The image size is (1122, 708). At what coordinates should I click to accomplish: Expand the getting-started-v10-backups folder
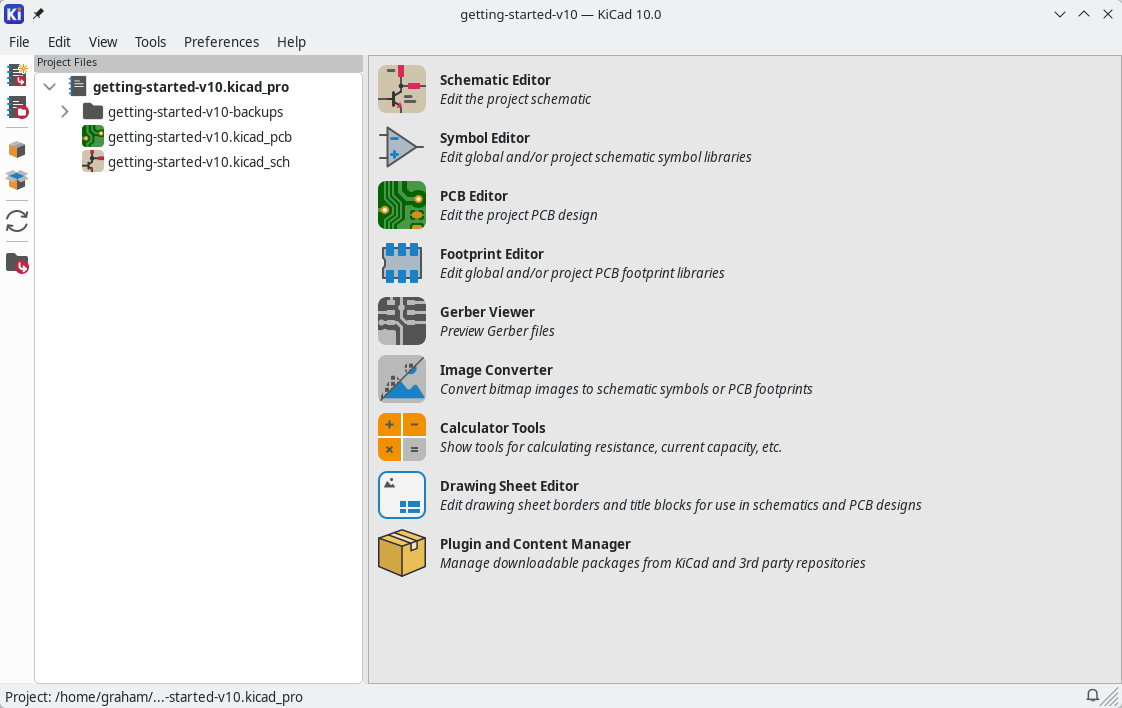64,112
